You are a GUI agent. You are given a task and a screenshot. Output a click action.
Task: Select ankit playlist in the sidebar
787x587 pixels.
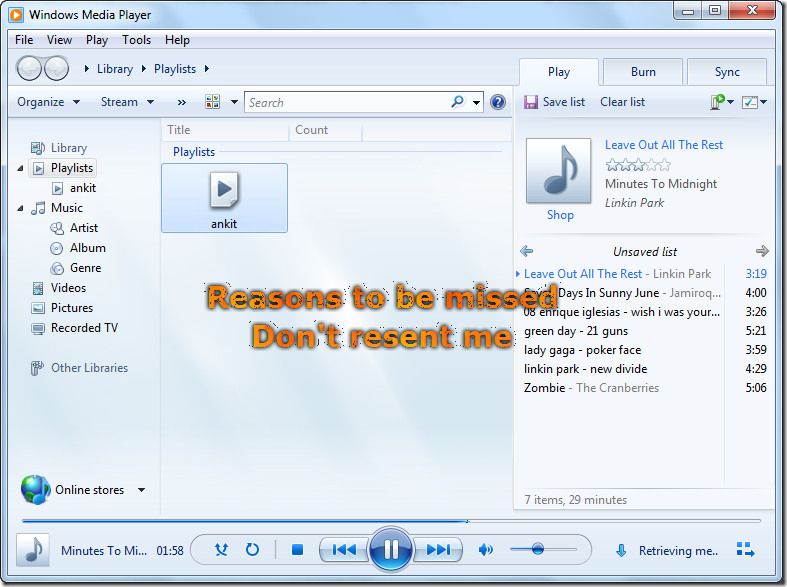83,188
